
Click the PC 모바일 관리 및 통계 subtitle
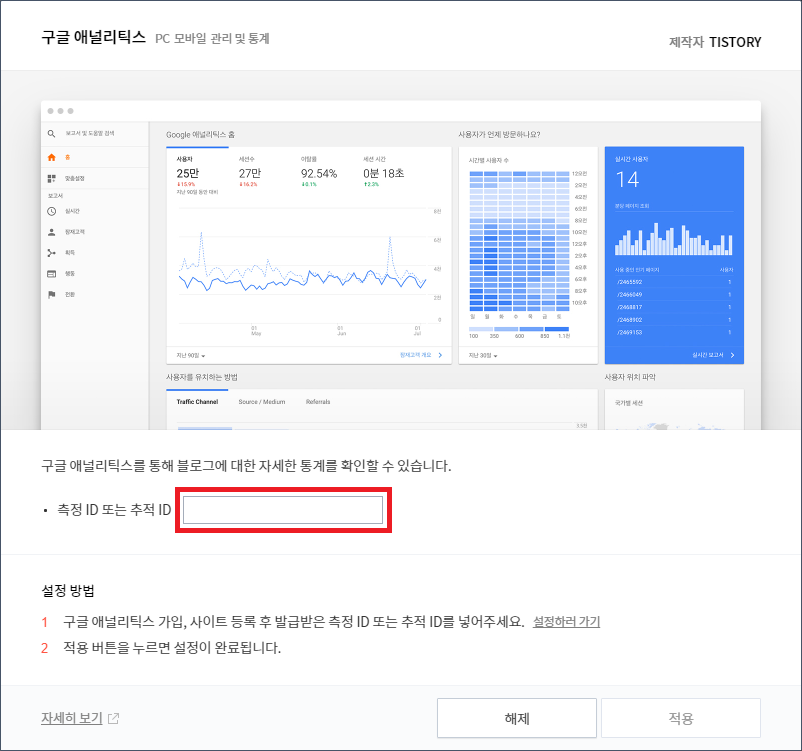tap(212, 39)
